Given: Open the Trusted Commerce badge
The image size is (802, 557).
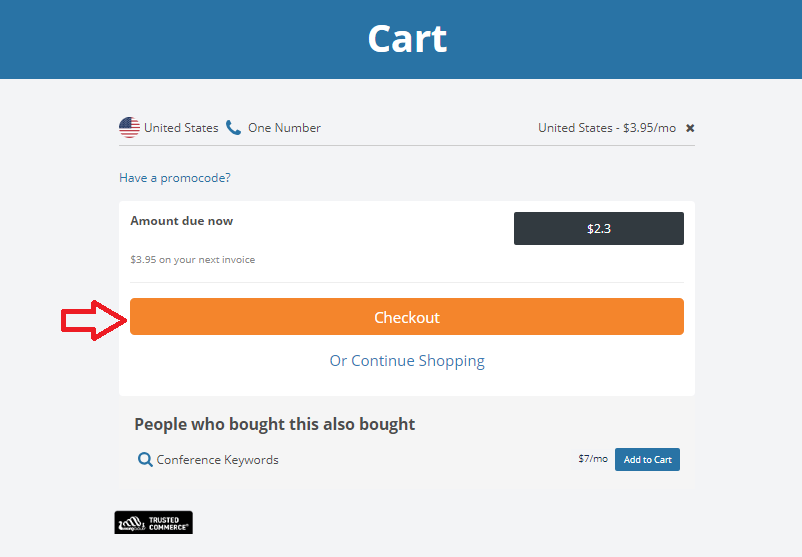Looking at the screenshot, I should point(154,522).
